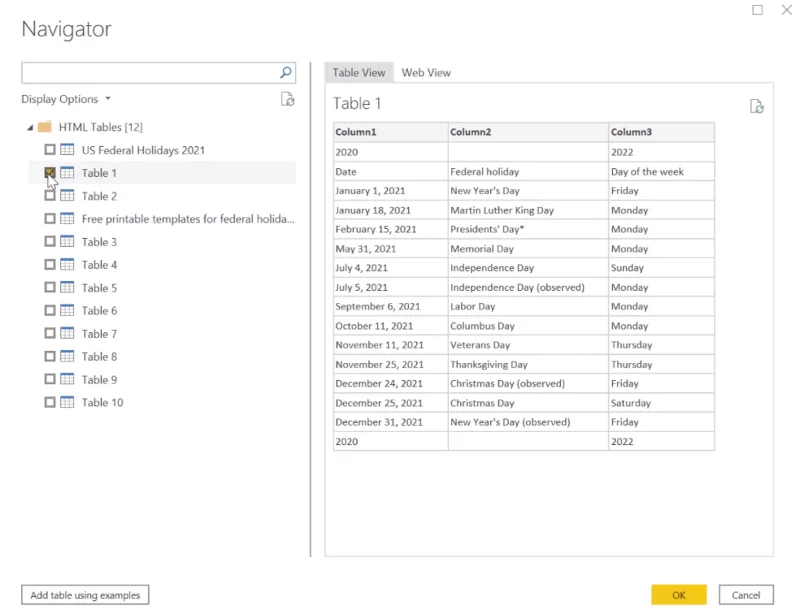
Task: Switch to the Web View tab
Action: 426,72
